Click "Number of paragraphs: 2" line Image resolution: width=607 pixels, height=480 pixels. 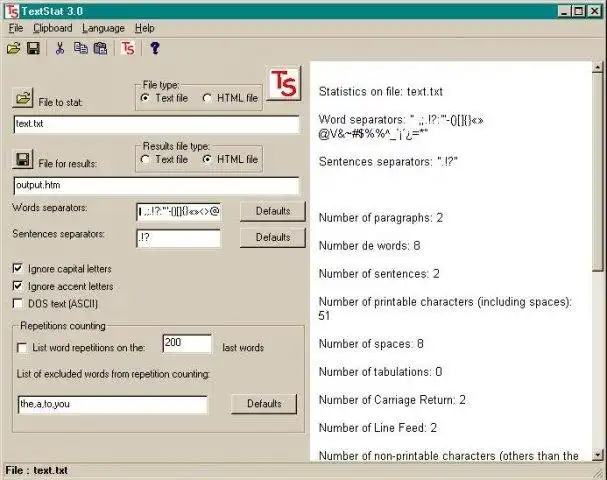pos(381,218)
